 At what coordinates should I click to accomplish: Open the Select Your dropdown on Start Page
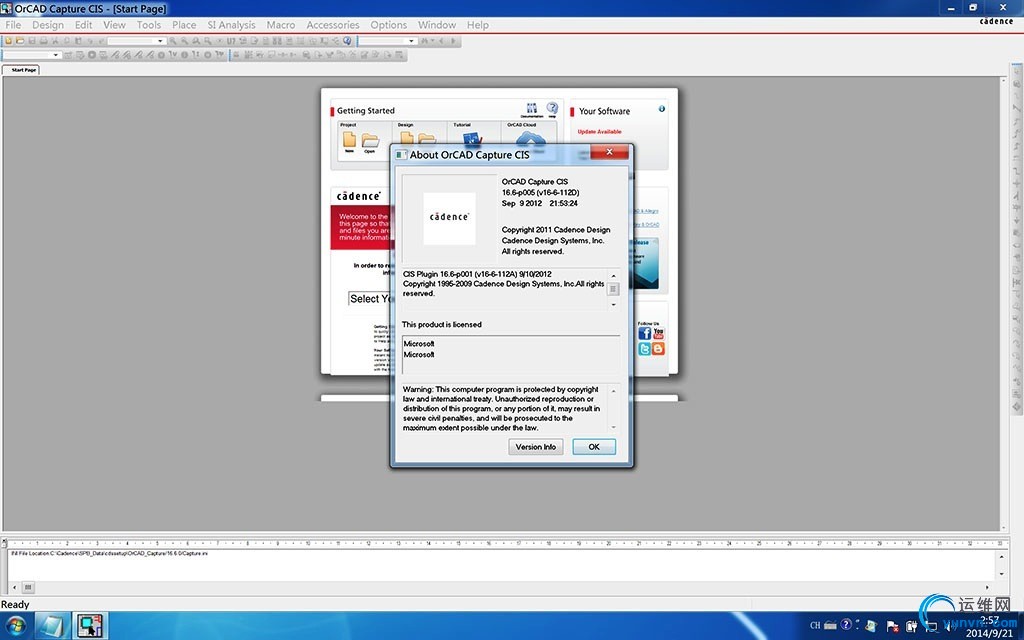[x=370, y=298]
